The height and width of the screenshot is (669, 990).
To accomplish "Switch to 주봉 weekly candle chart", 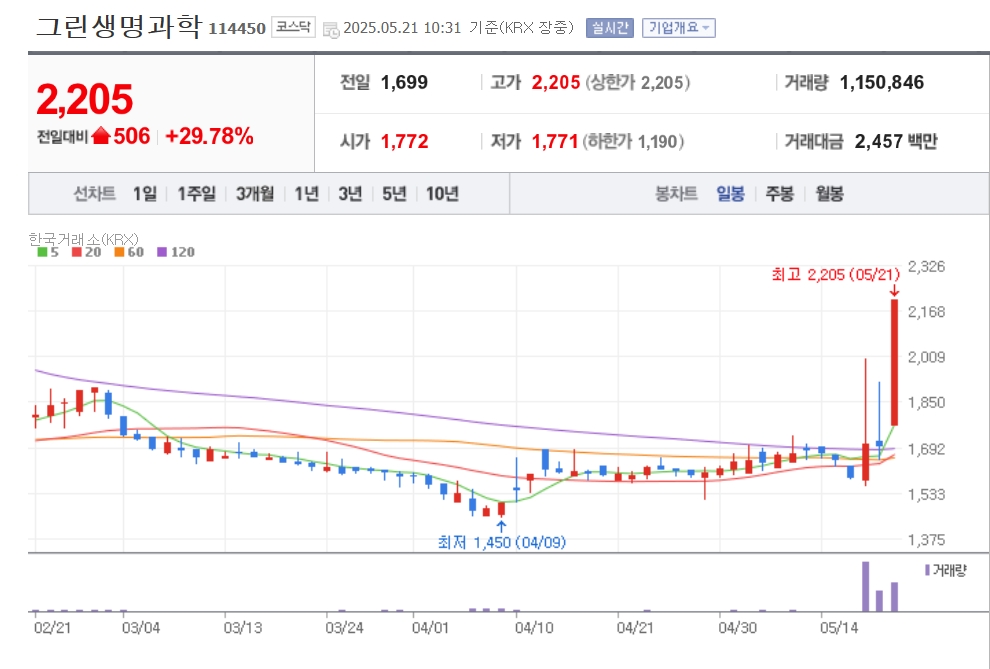I will click(779, 194).
